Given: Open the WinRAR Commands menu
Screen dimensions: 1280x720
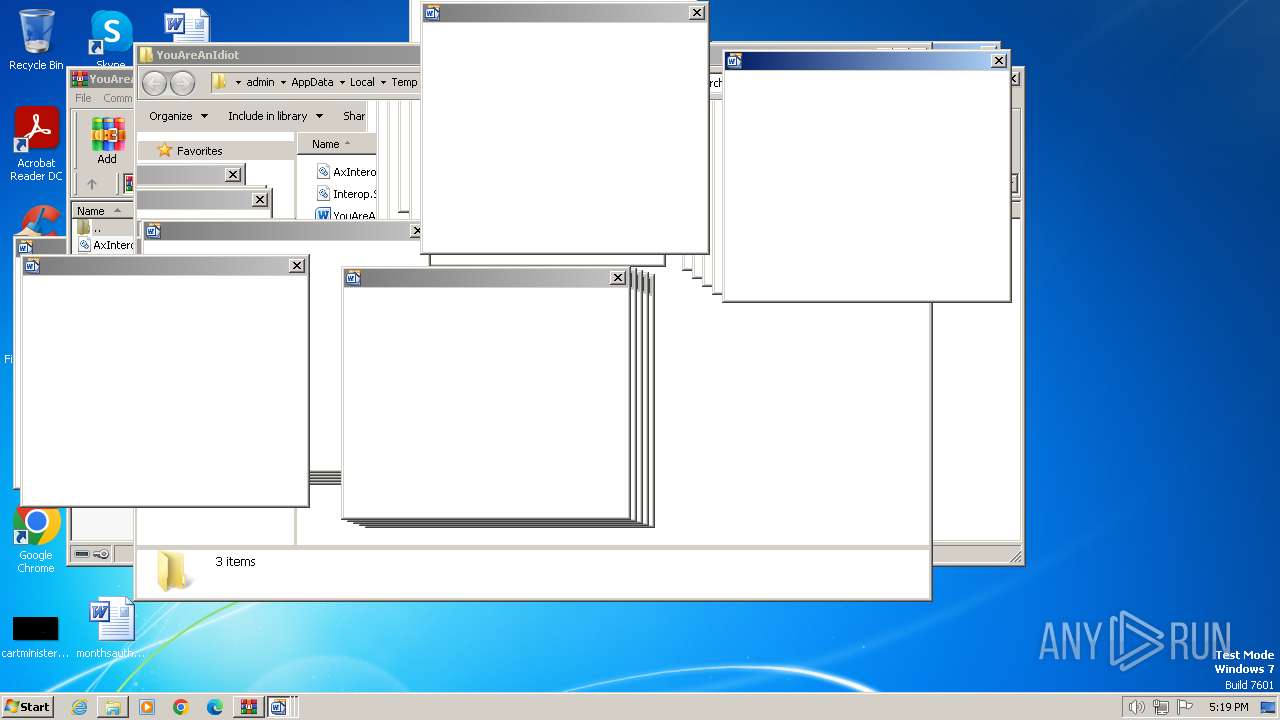Looking at the screenshot, I should [x=117, y=98].
